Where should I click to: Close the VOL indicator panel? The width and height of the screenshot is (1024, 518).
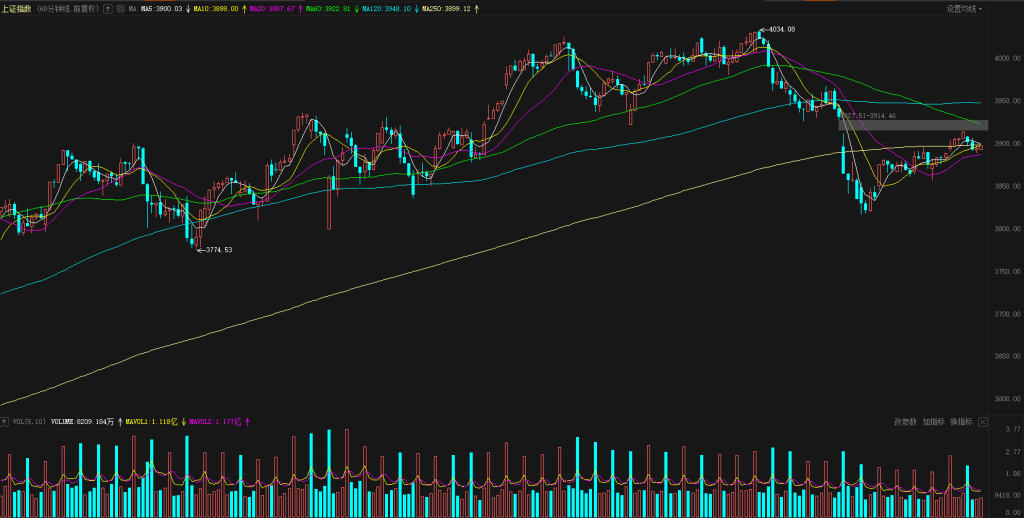click(x=982, y=422)
